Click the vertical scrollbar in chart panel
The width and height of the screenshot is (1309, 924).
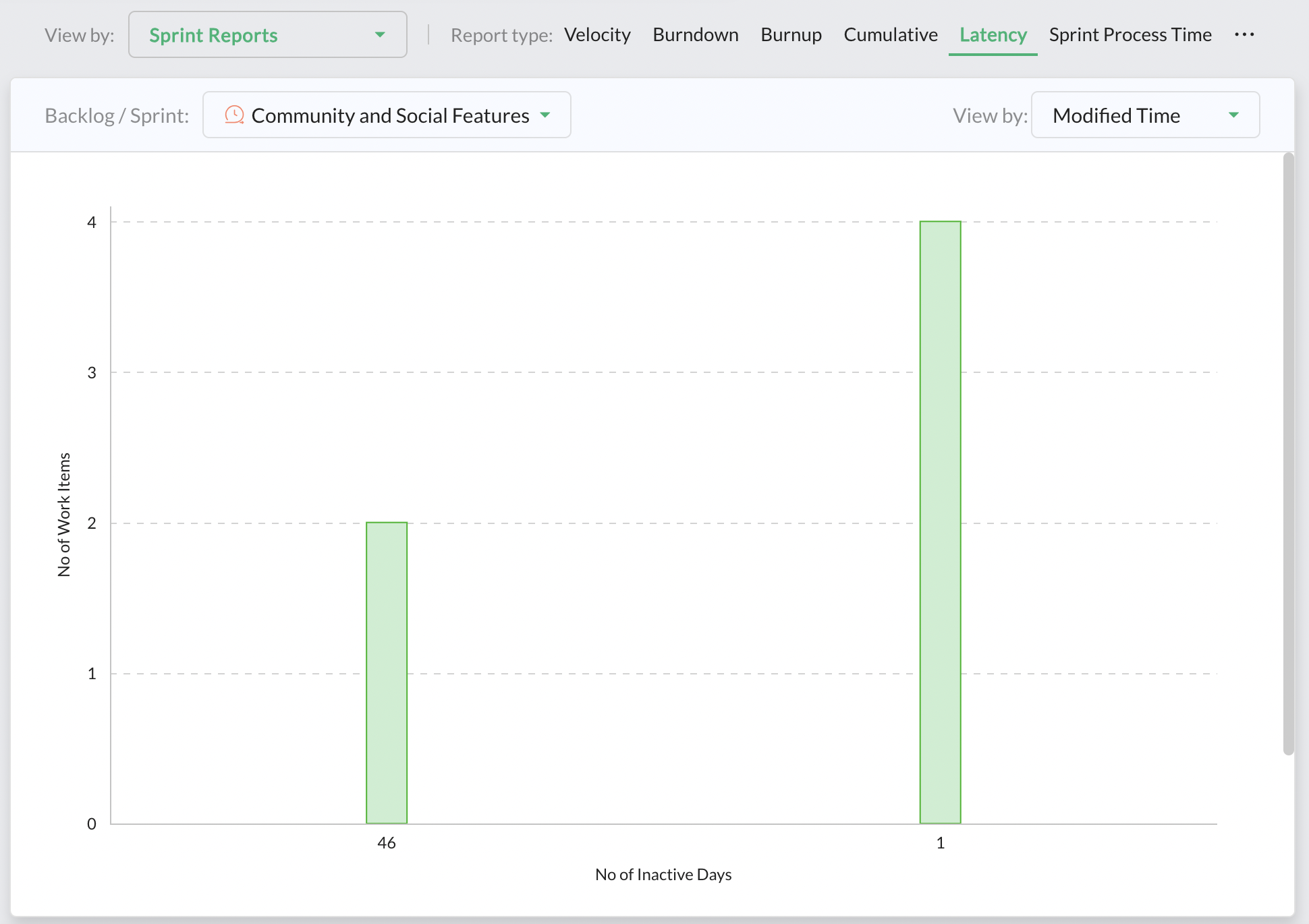[1288, 453]
